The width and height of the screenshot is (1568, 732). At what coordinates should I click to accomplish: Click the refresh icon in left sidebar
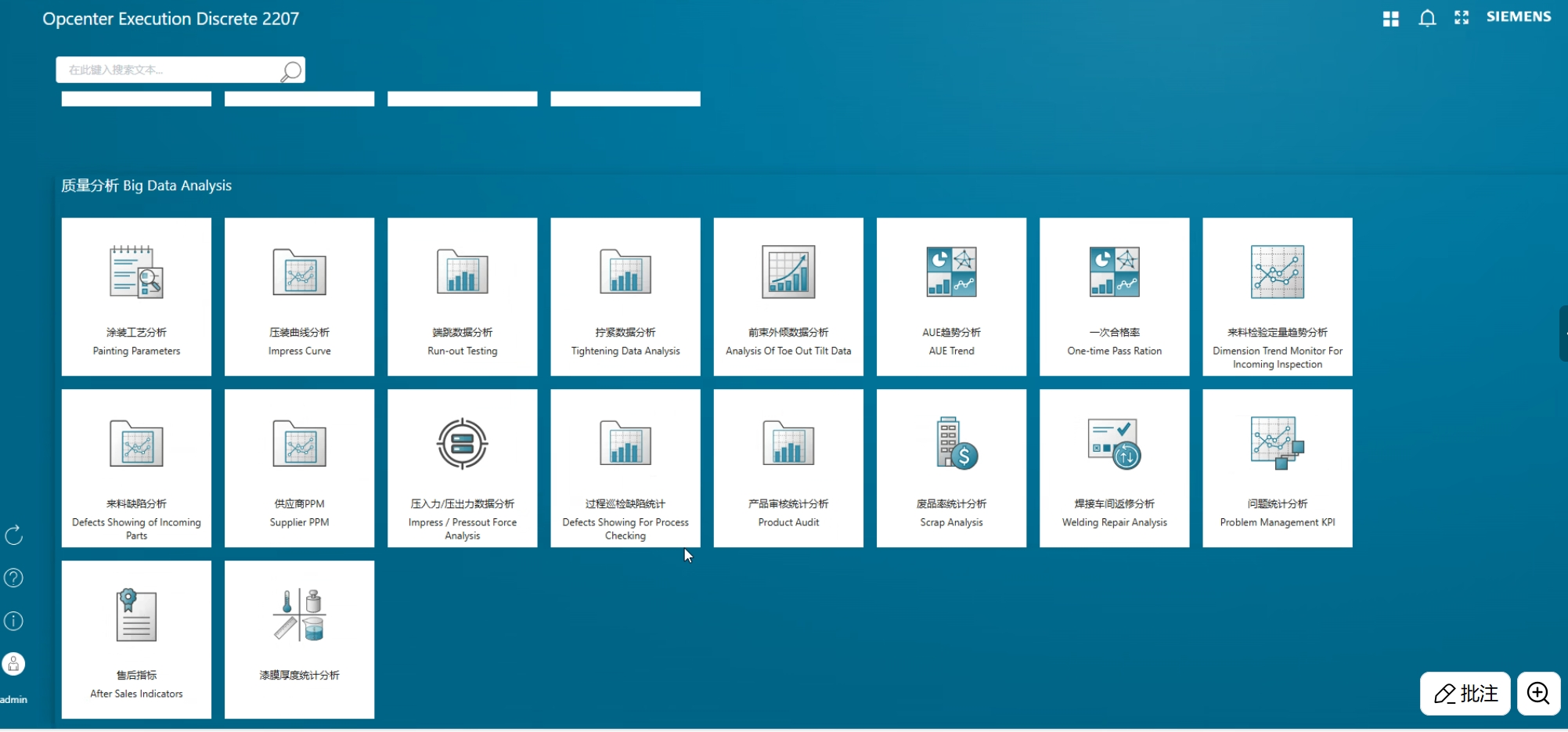pyautogui.click(x=14, y=535)
